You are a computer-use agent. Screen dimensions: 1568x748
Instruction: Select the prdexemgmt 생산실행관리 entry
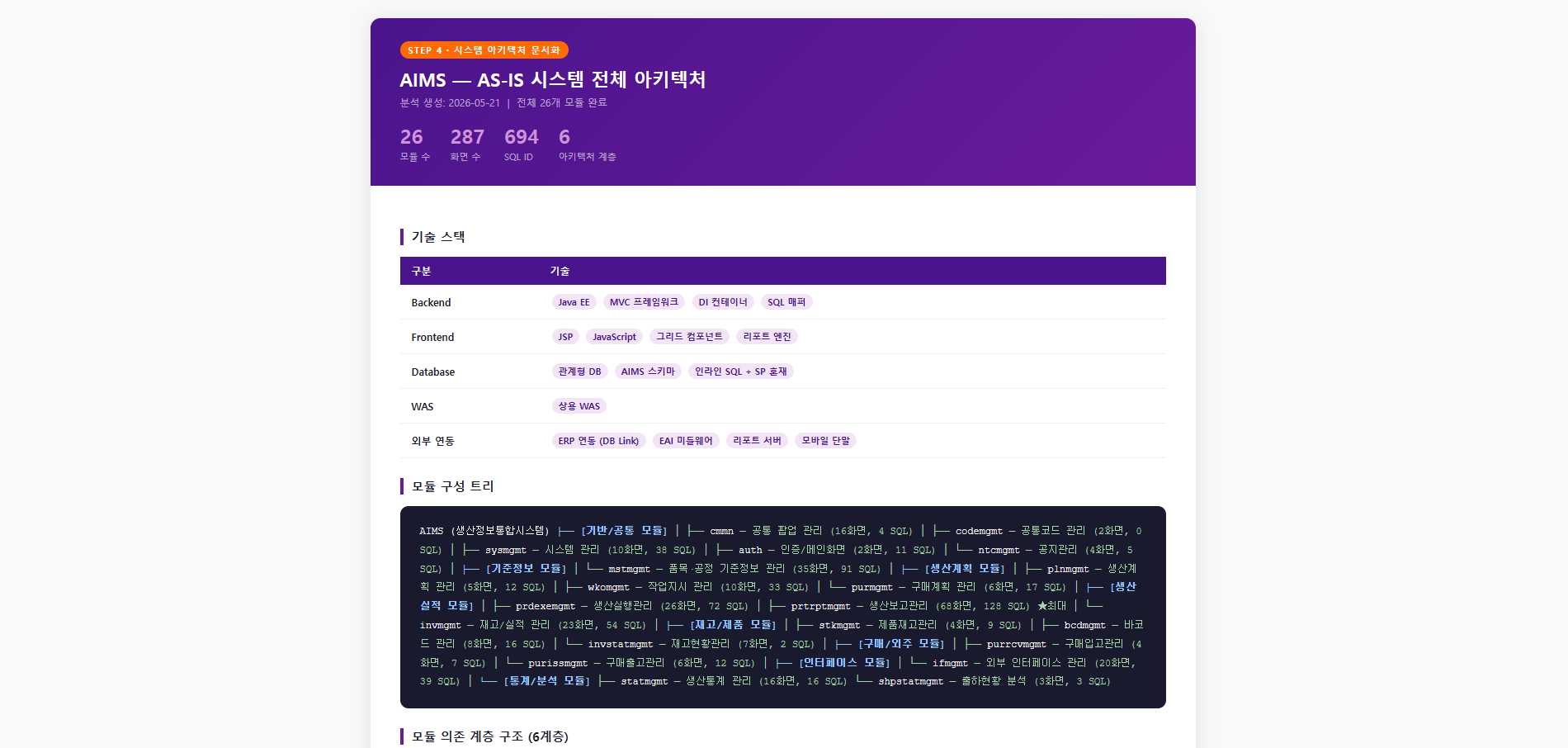pyautogui.click(x=631, y=606)
